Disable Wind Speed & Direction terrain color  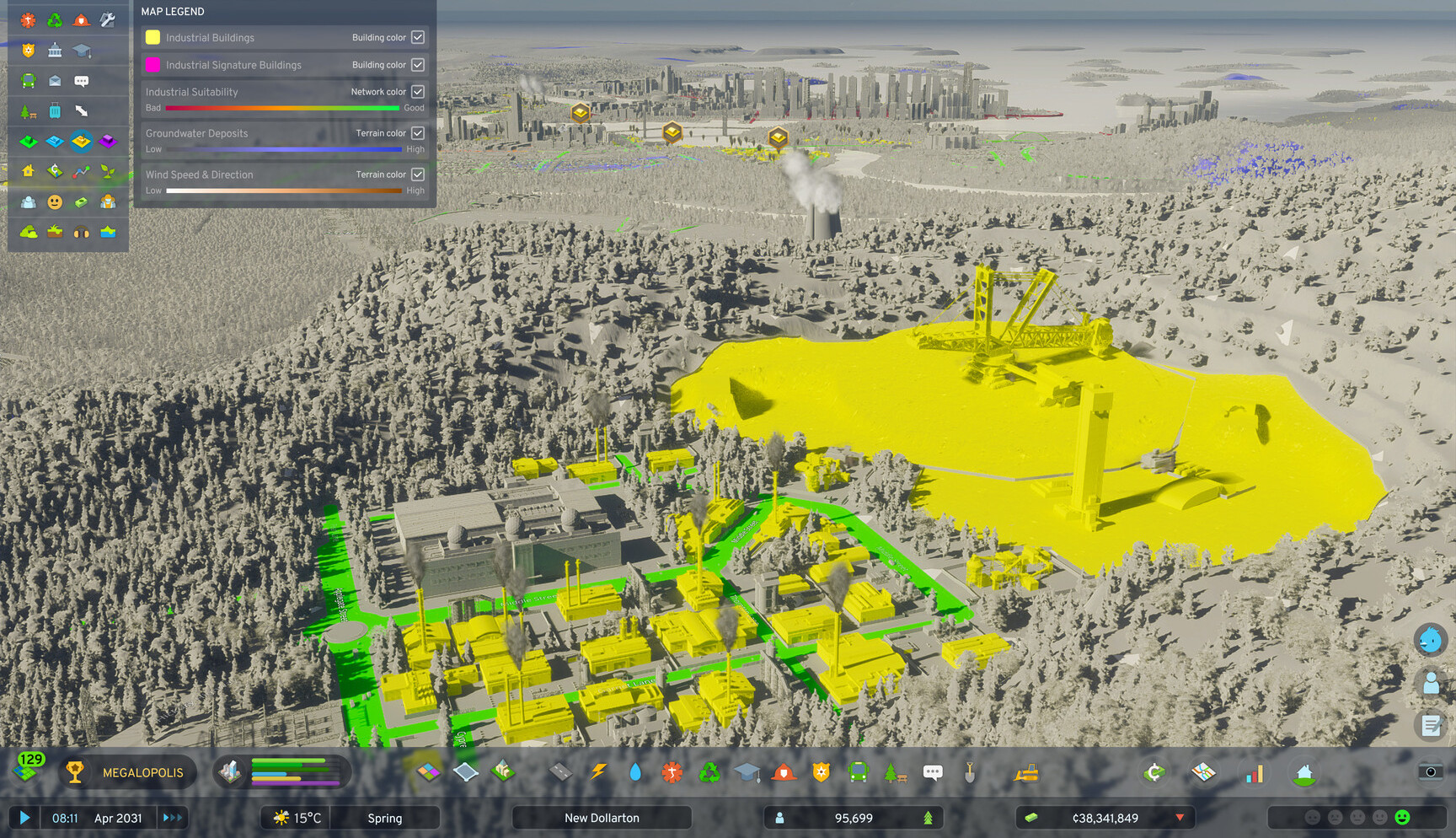click(x=418, y=175)
